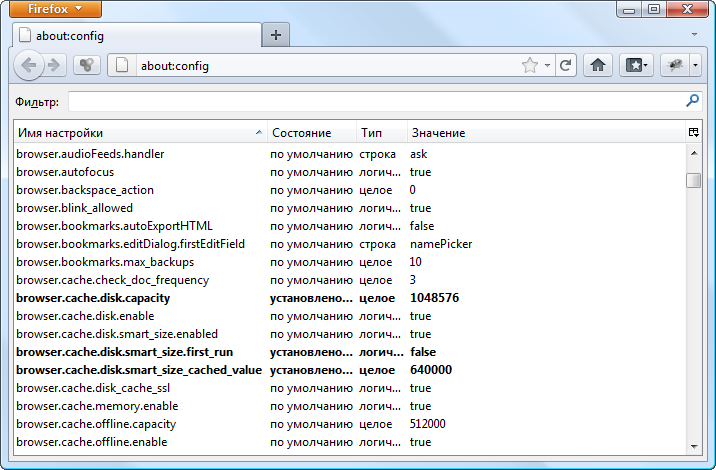This screenshot has height=470, width=716.
Task: Open the bookmarks menu button
Action: (x=636, y=65)
